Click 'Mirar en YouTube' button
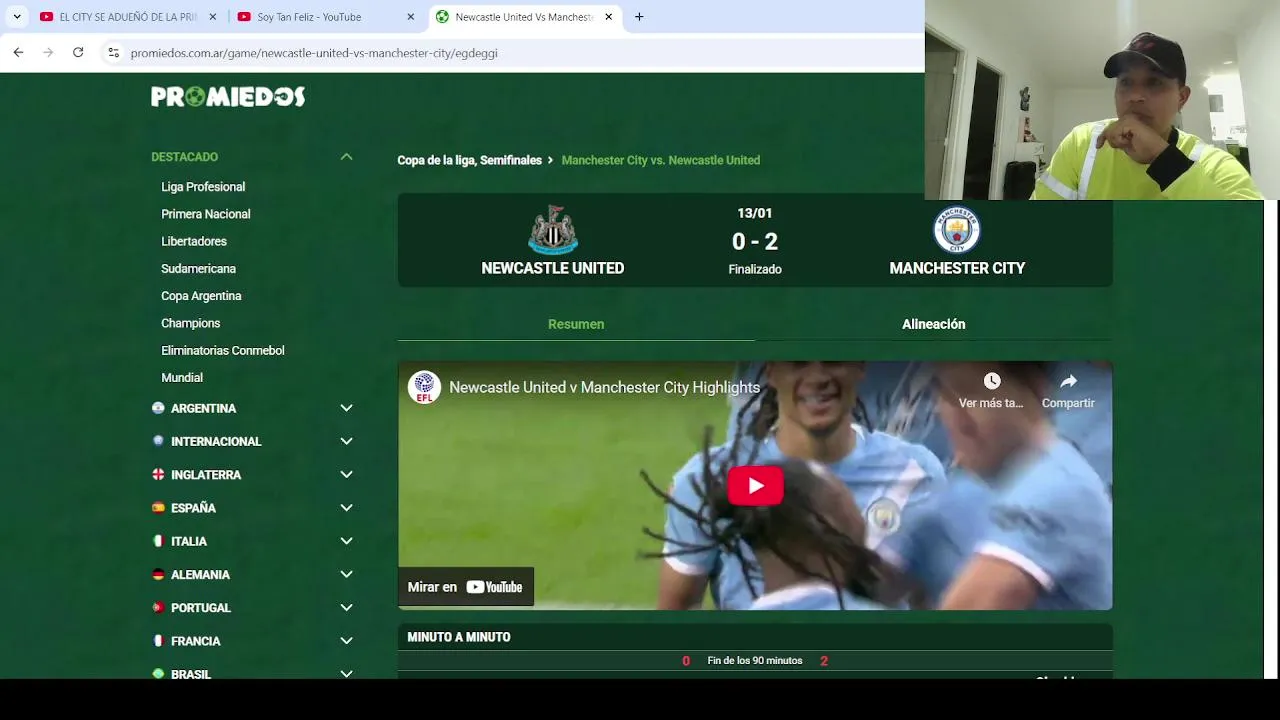Viewport: 1280px width, 720px height. click(x=466, y=587)
